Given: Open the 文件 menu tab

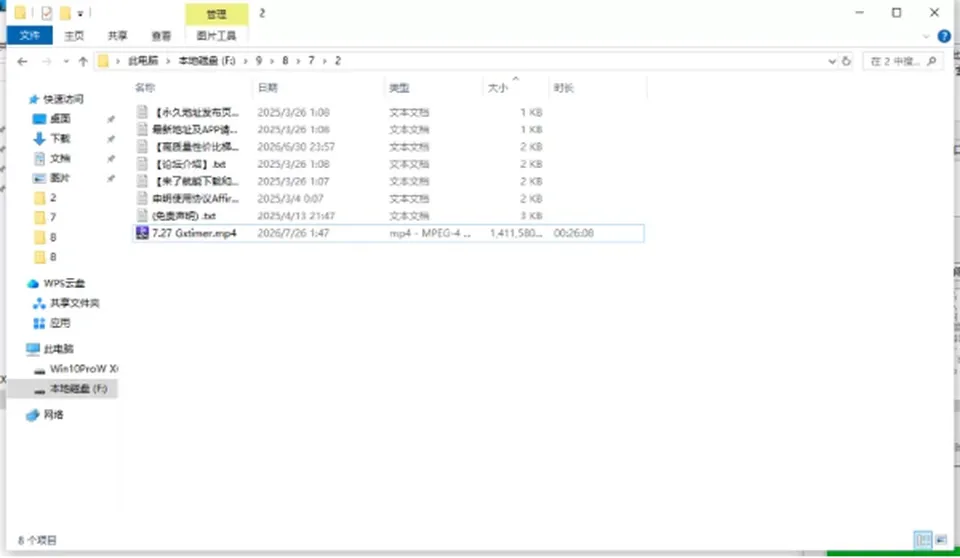Looking at the screenshot, I should click(29, 36).
